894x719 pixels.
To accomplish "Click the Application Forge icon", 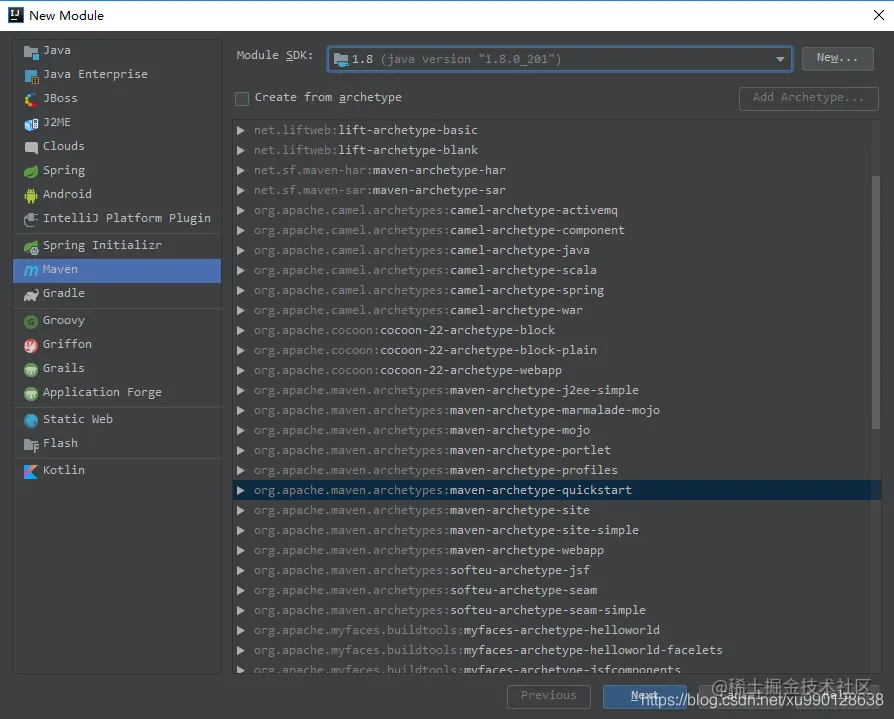I will click(31, 393).
